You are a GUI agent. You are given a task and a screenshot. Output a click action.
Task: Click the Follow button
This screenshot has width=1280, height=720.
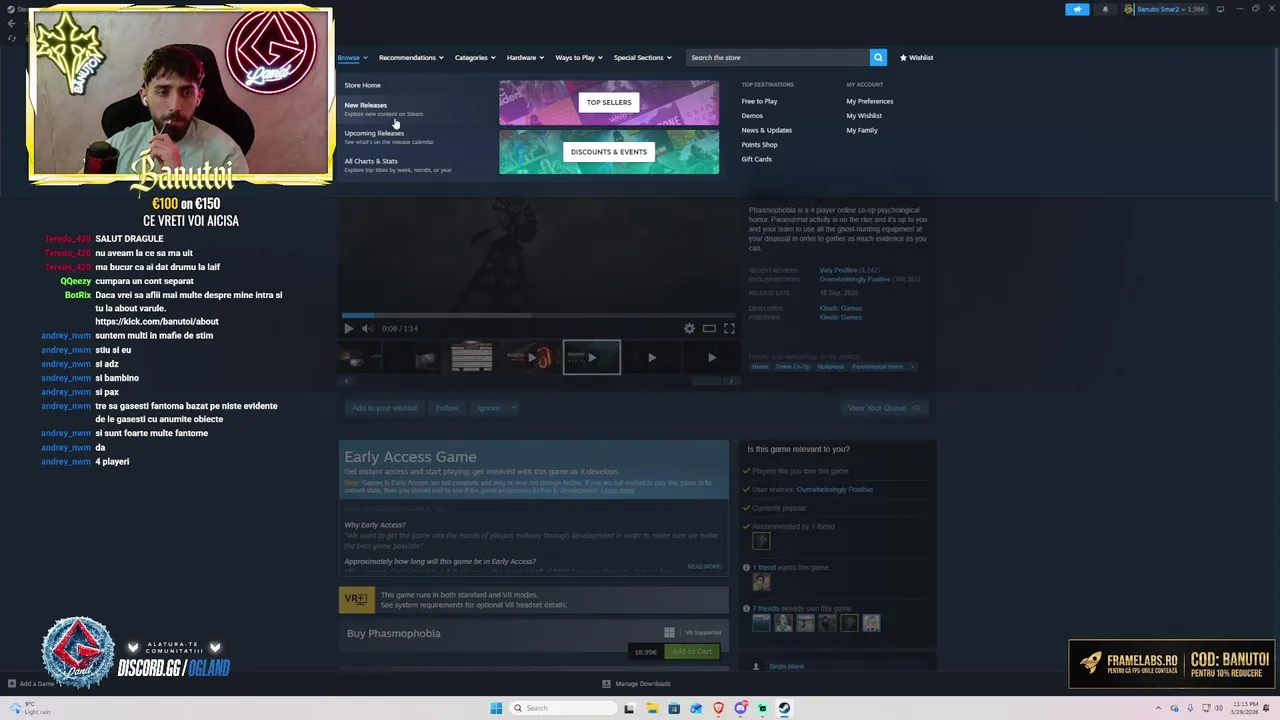pos(447,408)
